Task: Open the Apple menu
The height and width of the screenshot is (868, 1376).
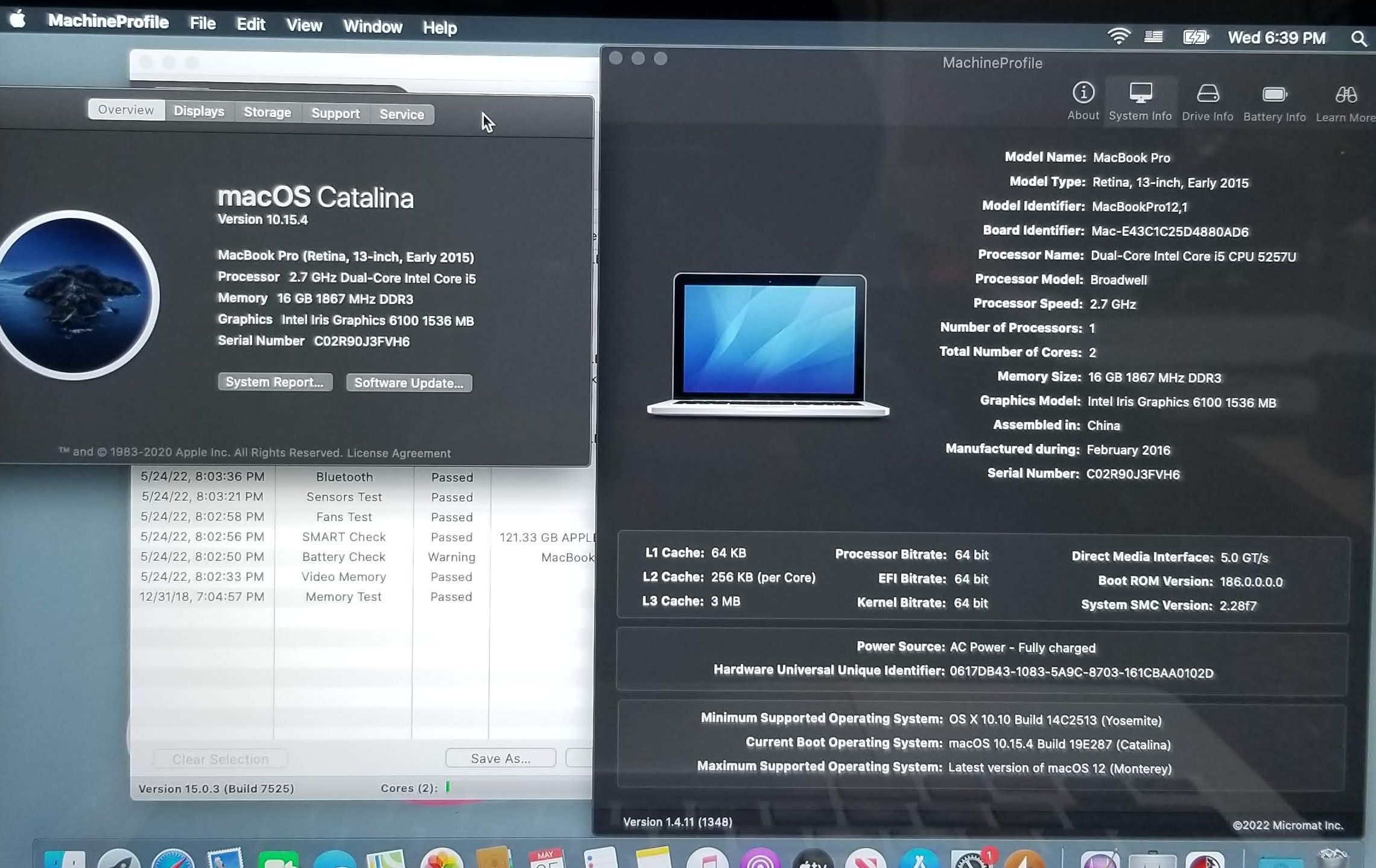Action: pyautogui.click(x=18, y=20)
